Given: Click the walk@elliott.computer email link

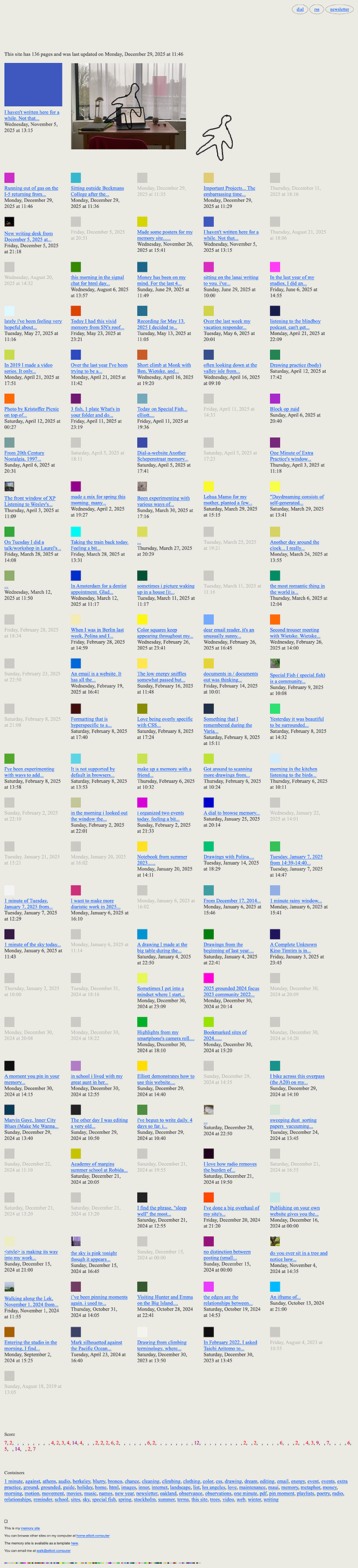Looking at the screenshot, I should [x=53, y=1550].
